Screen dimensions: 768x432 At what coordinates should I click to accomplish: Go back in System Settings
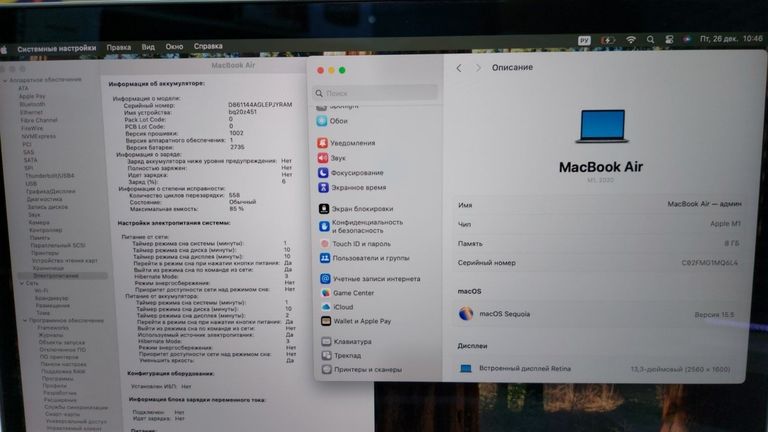point(459,68)
